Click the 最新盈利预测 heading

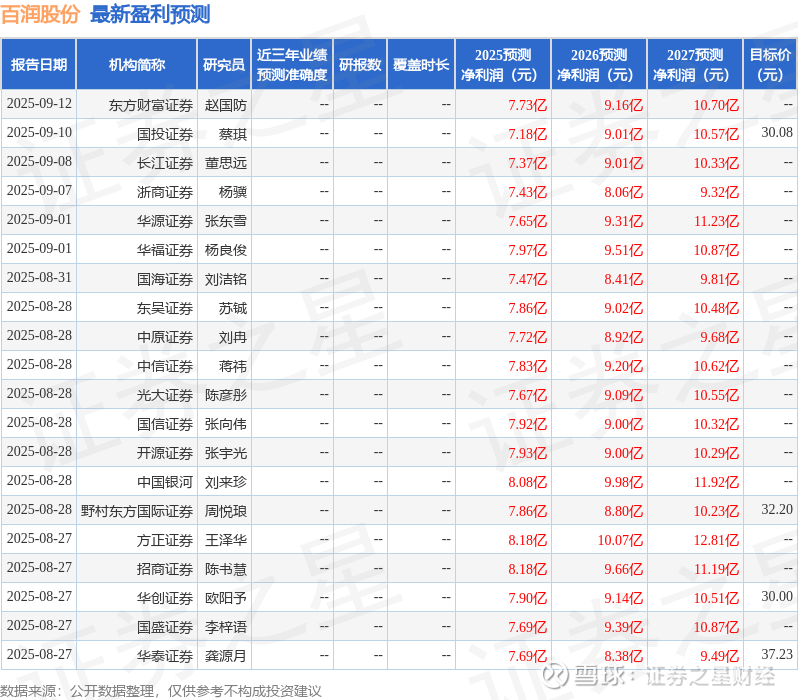(150, 14)
